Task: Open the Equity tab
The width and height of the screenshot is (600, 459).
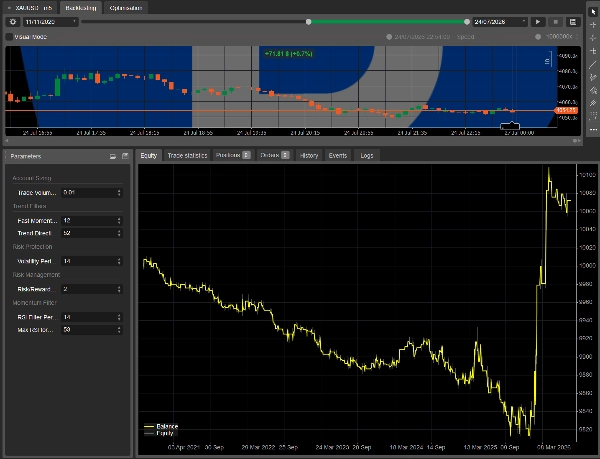Action: click(x=148, y=155)
